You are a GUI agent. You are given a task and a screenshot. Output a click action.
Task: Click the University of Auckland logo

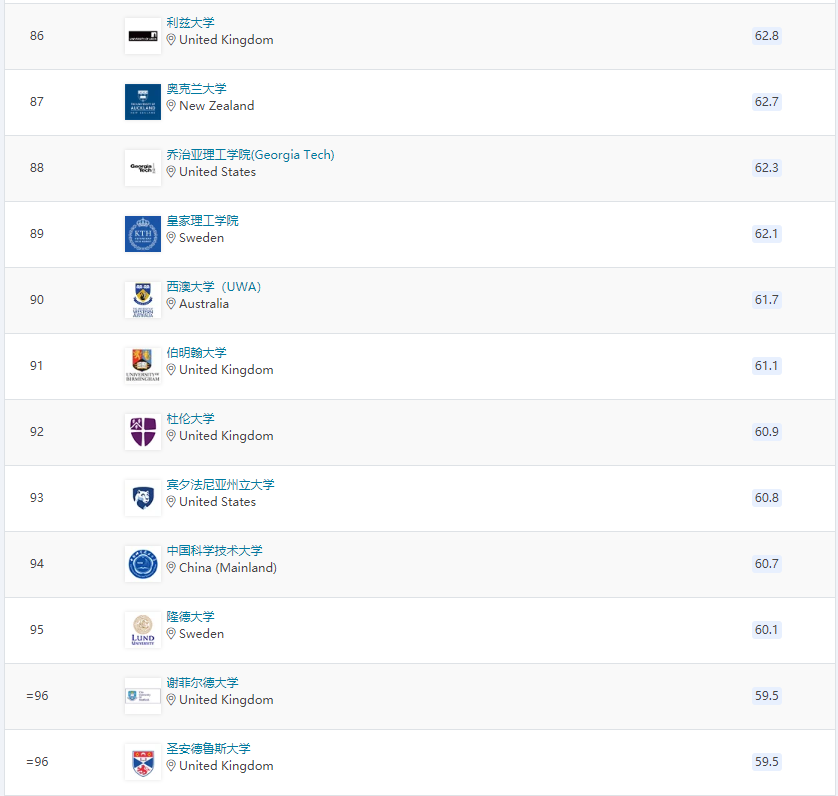pyautogui.click(x=143, y=102)
